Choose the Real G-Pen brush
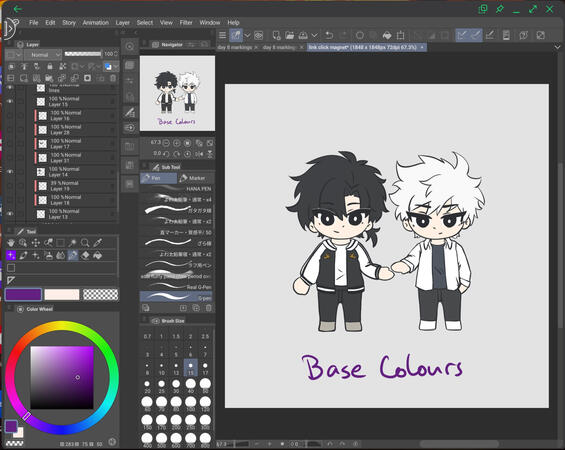The height and width of the screenshot is (450, 565). coord(176,287)
